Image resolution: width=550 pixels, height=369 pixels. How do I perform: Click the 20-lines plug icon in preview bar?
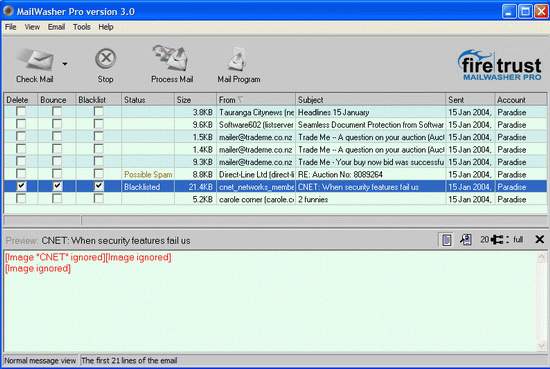point(497,240)
